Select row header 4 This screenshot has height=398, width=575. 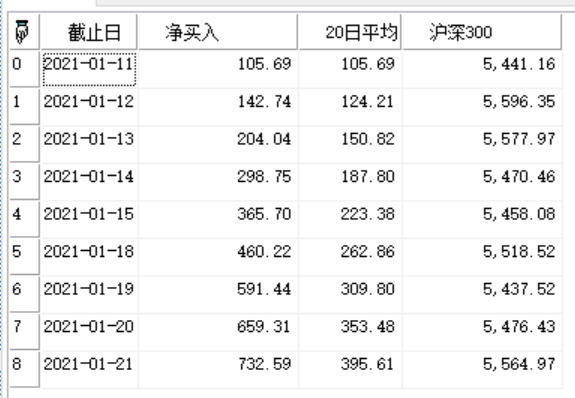[x=24, y=219]
